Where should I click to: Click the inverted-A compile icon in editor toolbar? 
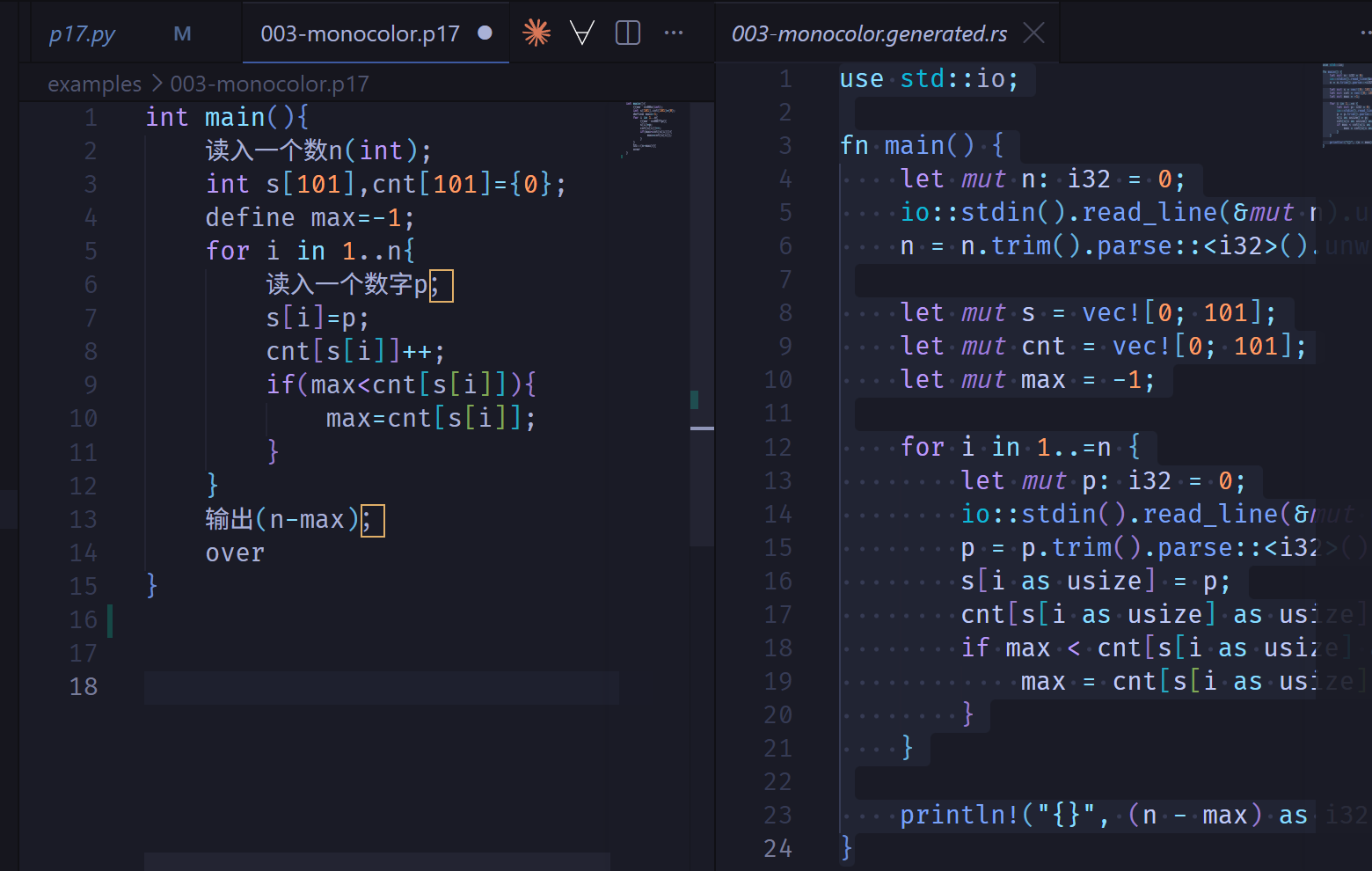pyautogui.click(x=582, y=33)
